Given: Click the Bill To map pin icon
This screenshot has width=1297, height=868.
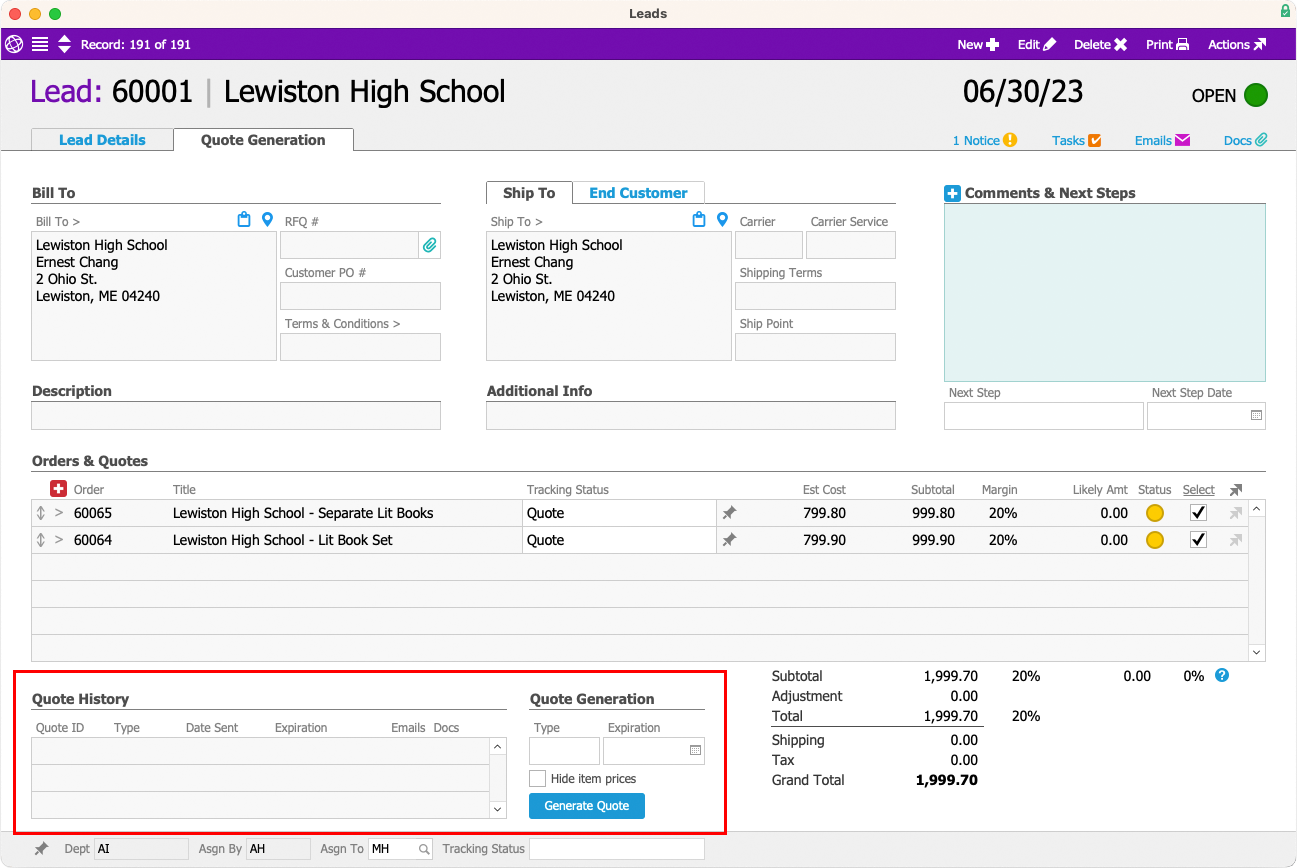Looking at the screenshot, I should pos(267,220).
